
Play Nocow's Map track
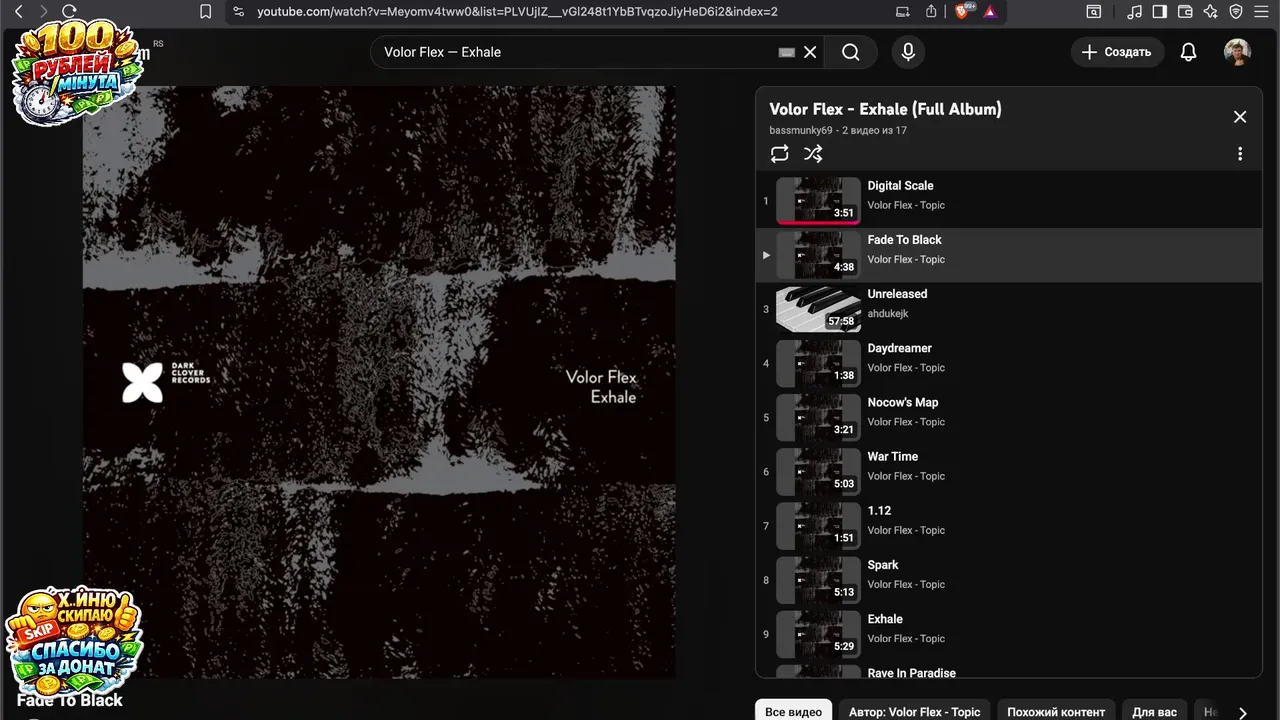pos(1008,417)
